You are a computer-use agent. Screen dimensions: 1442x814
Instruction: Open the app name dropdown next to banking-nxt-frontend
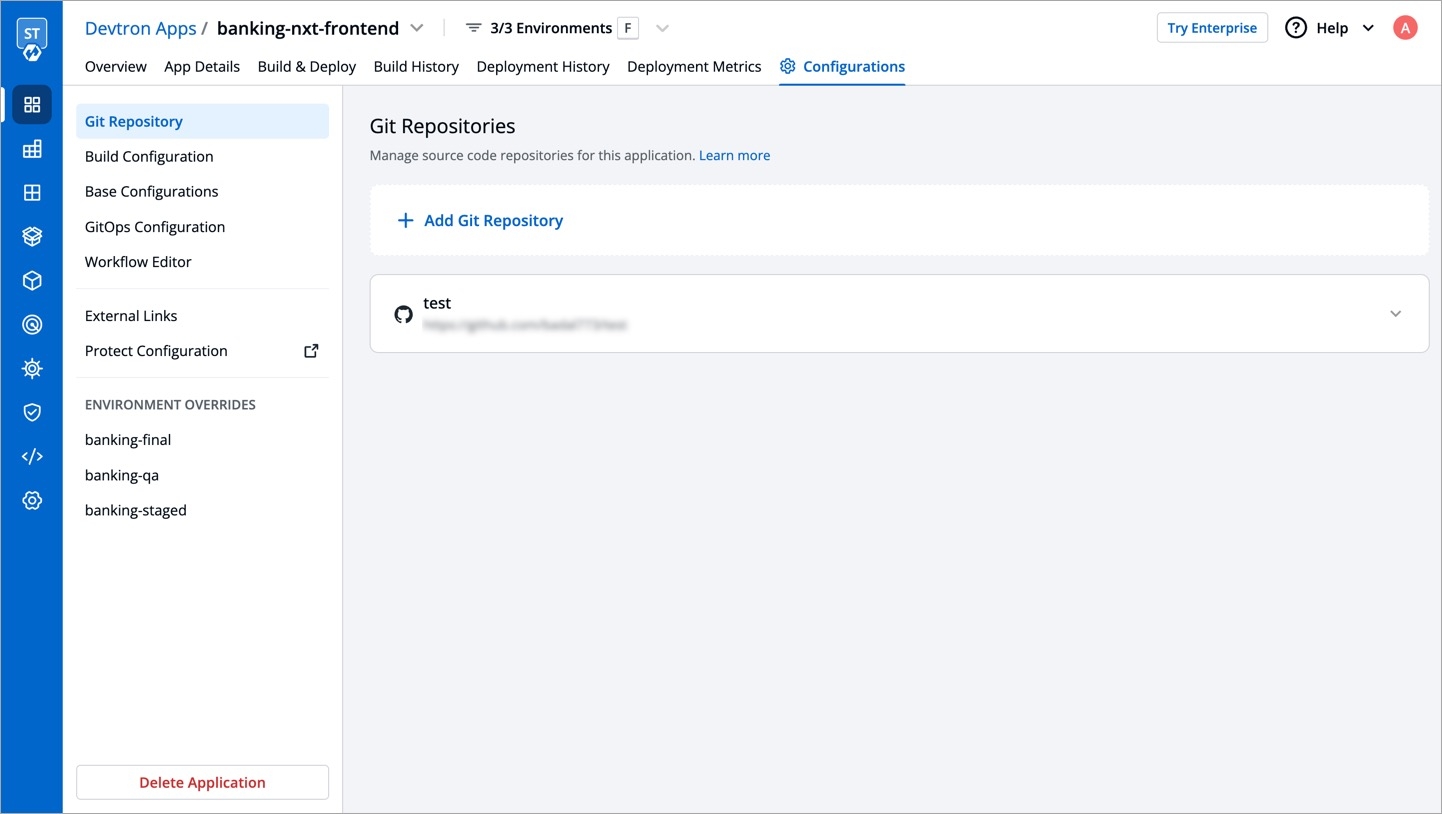pos(417,28)
